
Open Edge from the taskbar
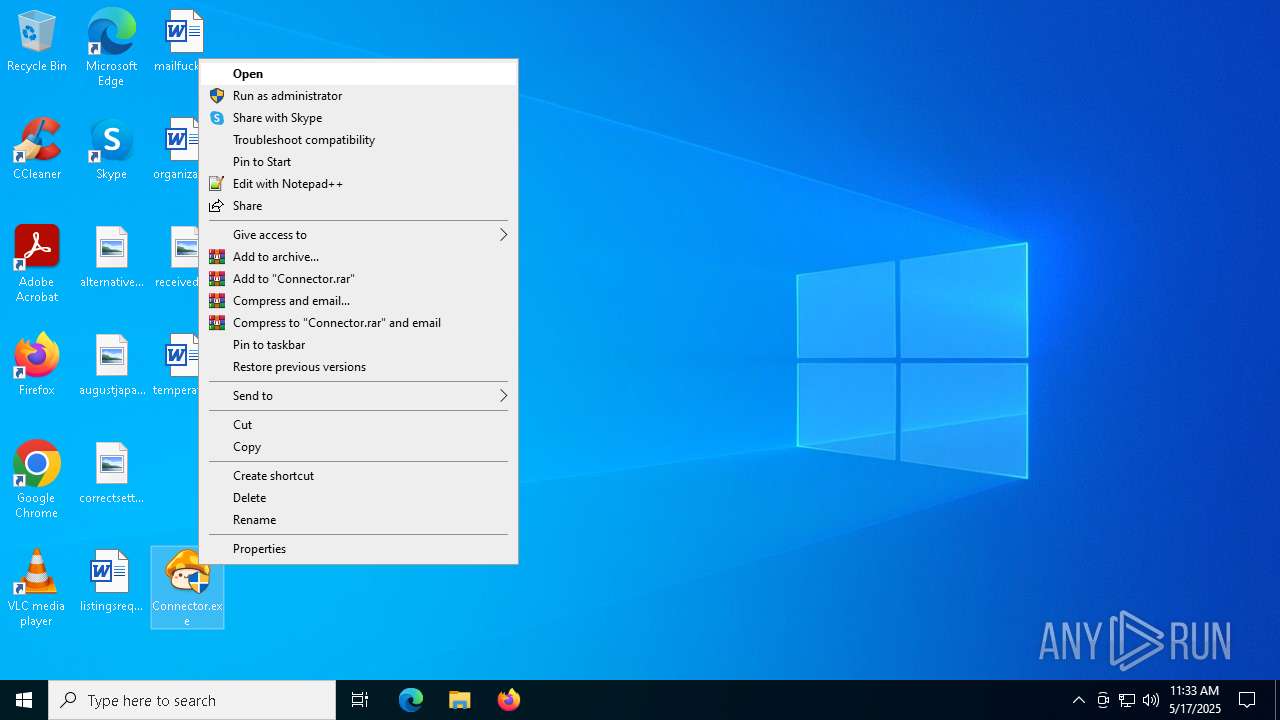[411, 700]
